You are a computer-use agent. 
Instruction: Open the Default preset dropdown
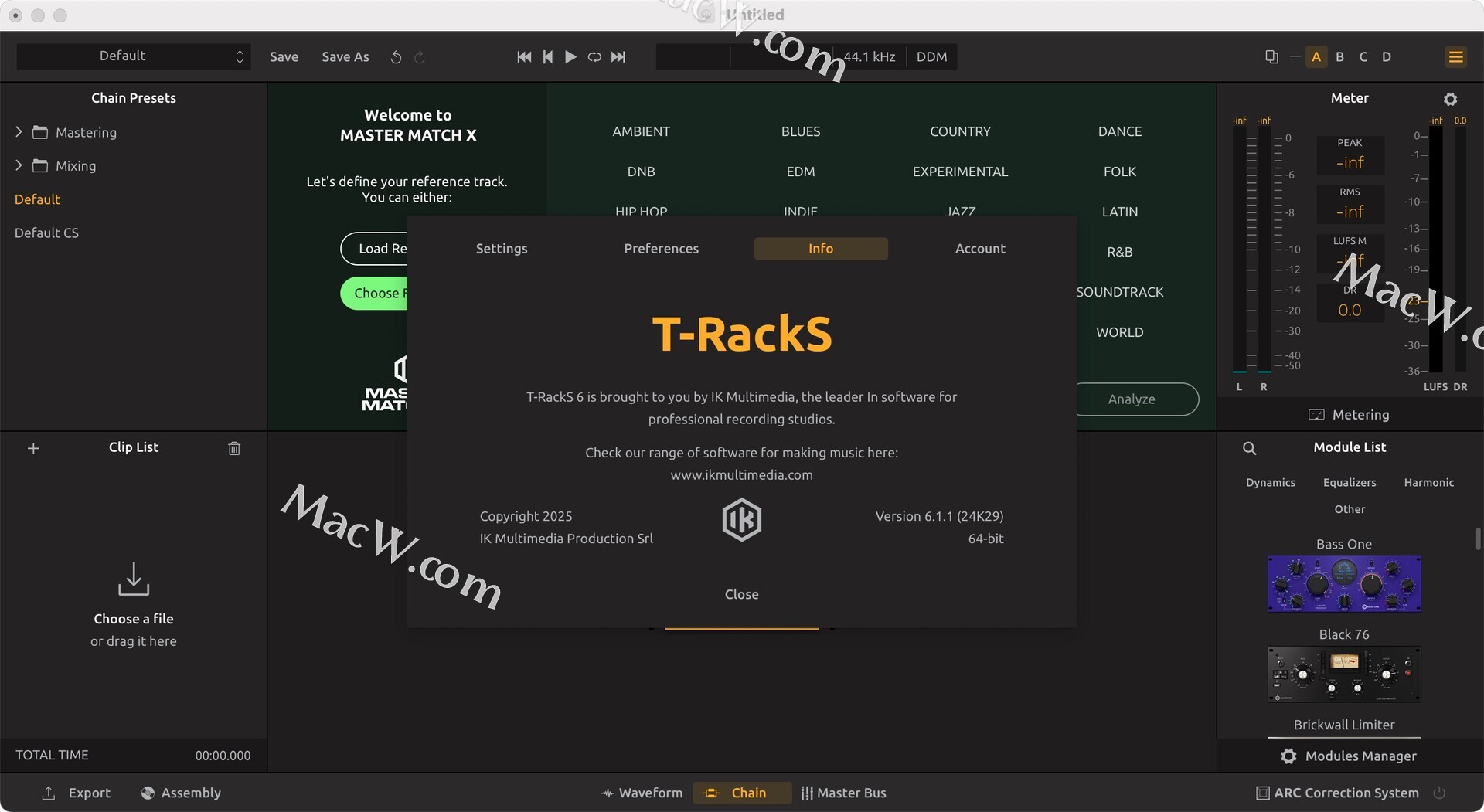point(134,56)
